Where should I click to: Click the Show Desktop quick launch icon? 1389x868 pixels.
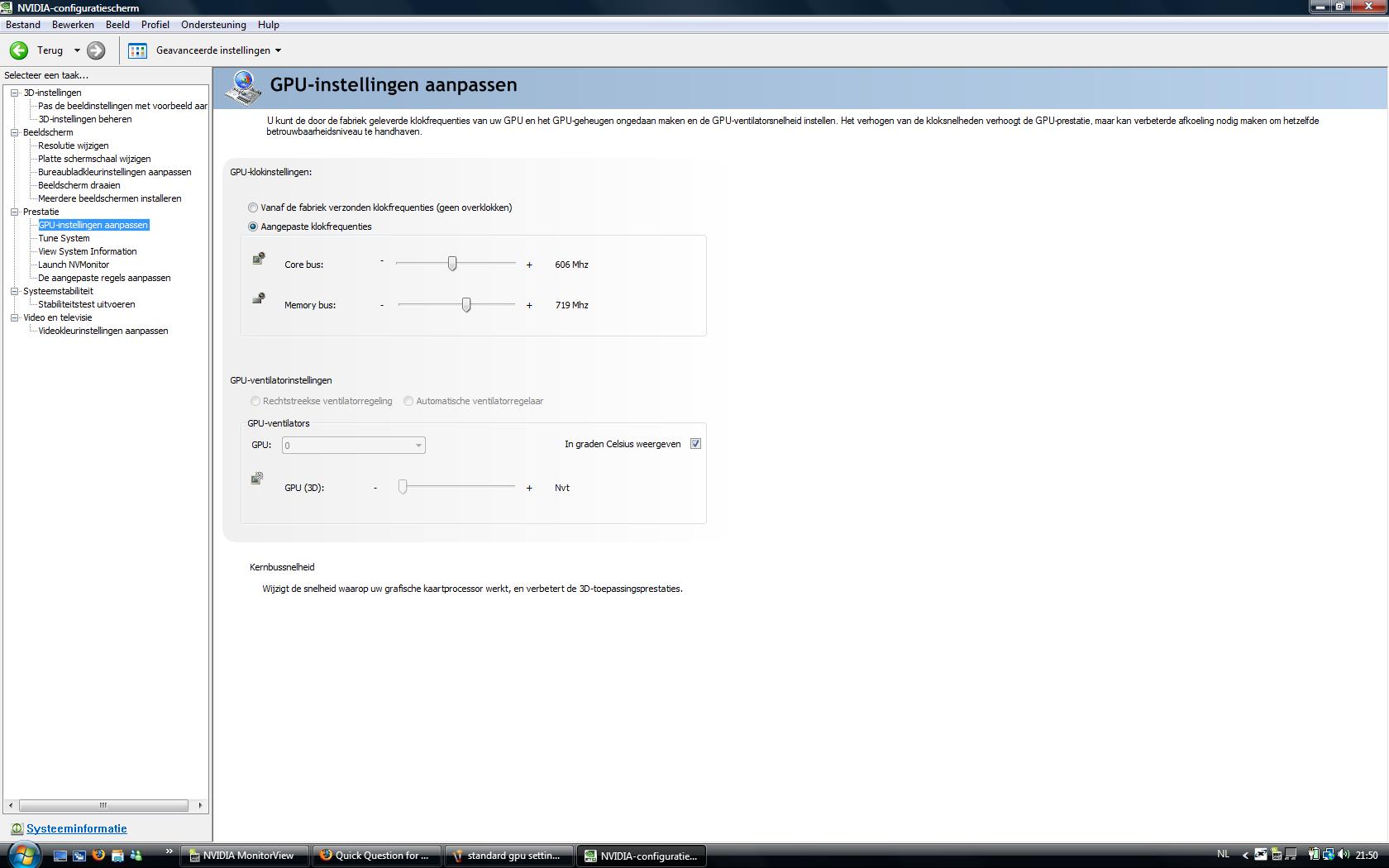coord(60,856)
